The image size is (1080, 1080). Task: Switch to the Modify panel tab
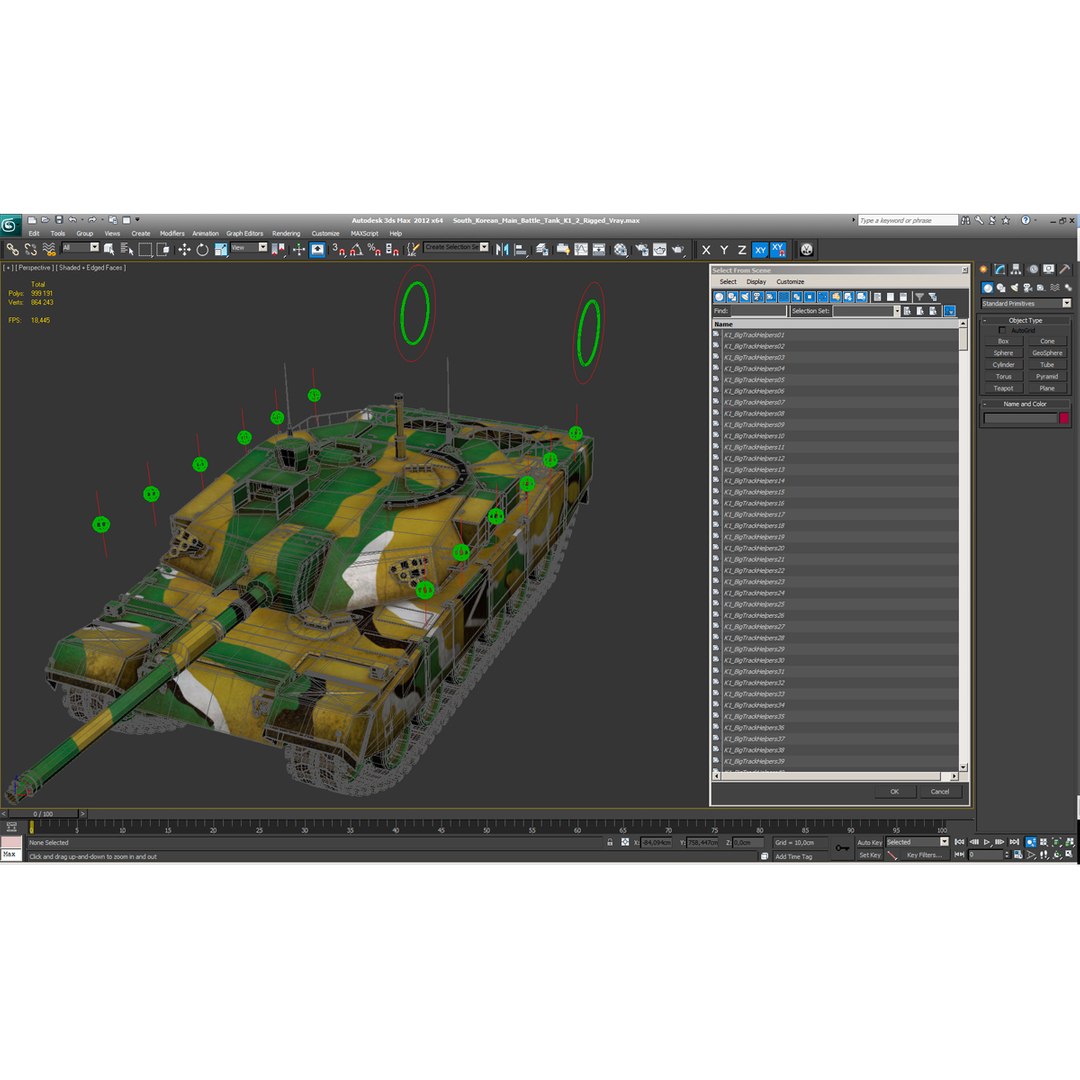[x=999, y=269]
